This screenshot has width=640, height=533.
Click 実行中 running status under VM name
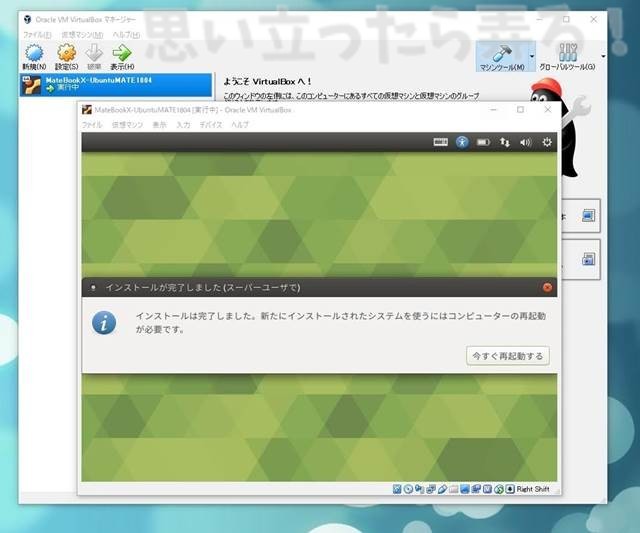tap(69, 87)
